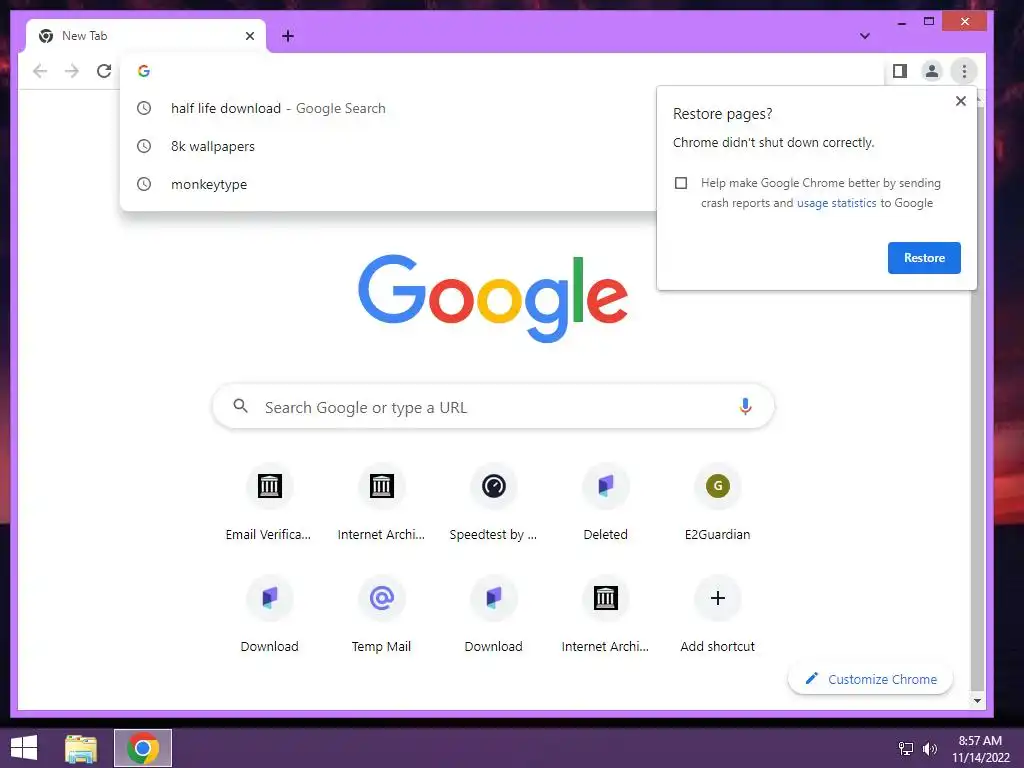Open volume icon in system tray
Viewport: 1024px width, 768px height.
[929, 749]
